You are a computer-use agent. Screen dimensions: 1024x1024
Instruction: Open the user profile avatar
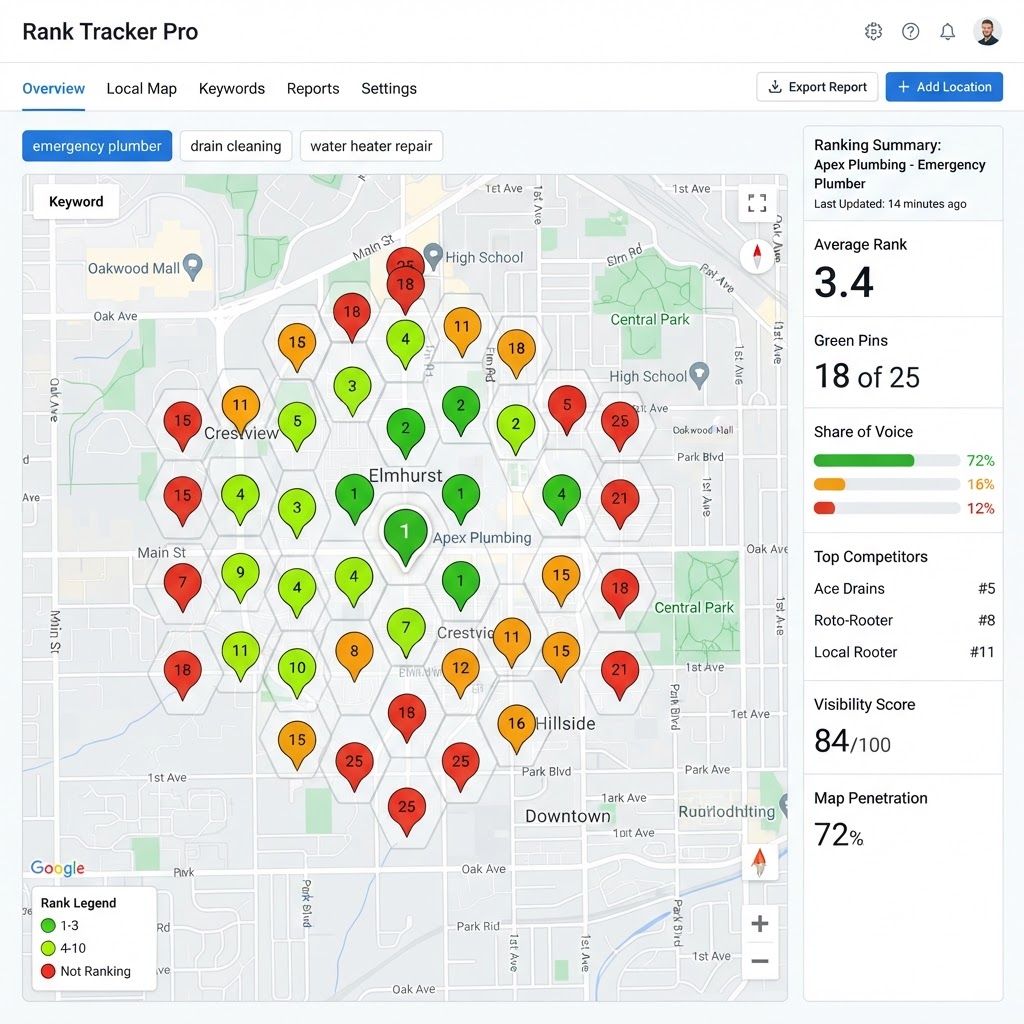(x=987, y=31)
